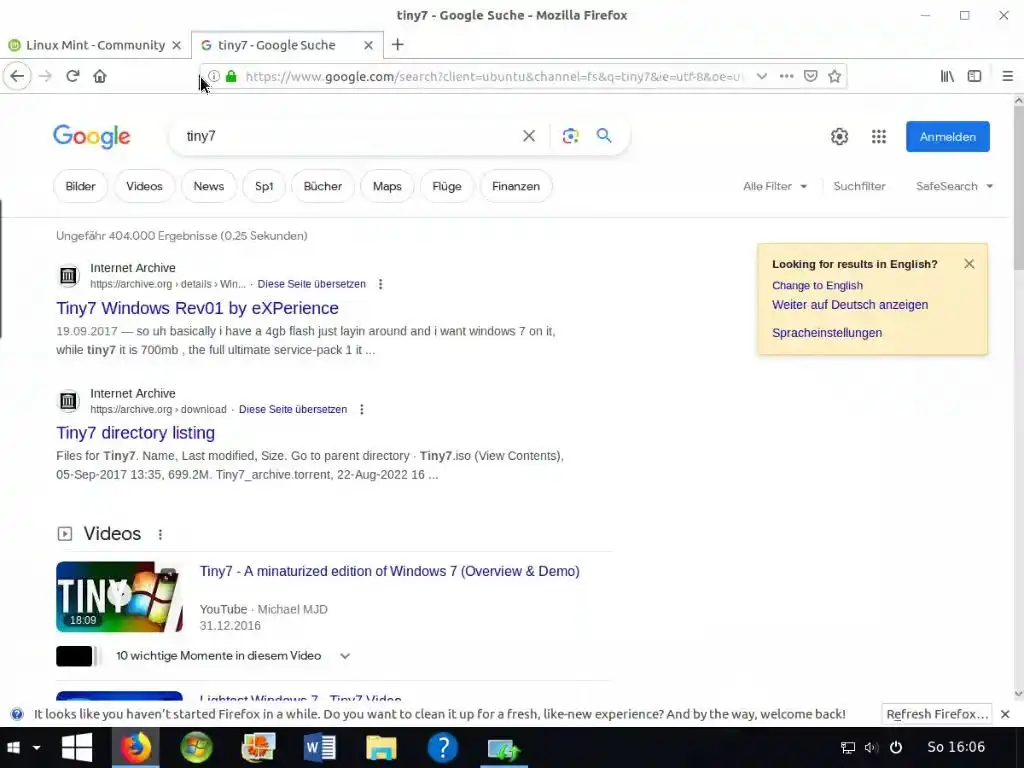Click the Tiny7 video thumbnail 18:09
The width and height of the screenshot is (1024, 768).
pos(120,597)
